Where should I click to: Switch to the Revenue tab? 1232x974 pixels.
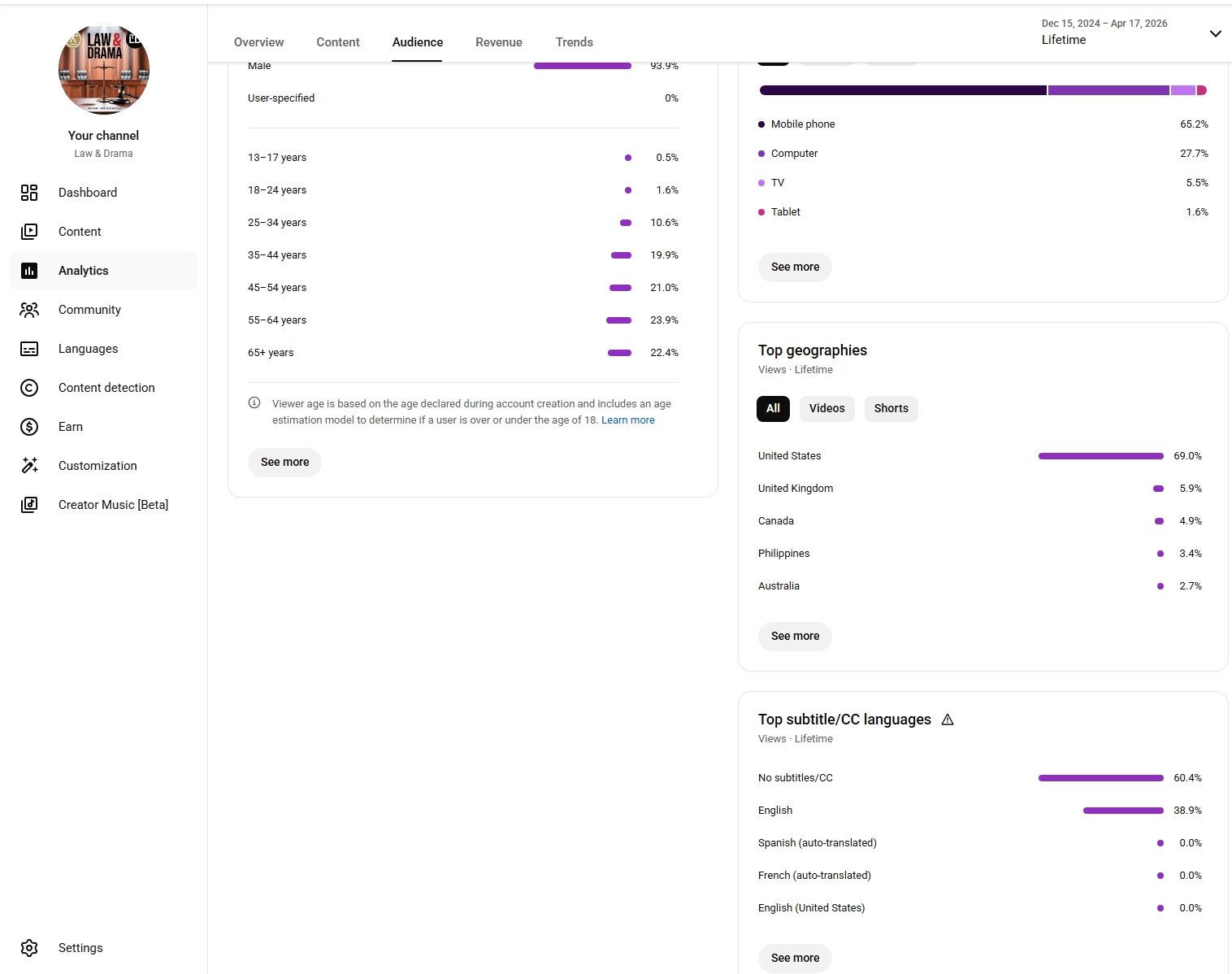coord(499,42)
